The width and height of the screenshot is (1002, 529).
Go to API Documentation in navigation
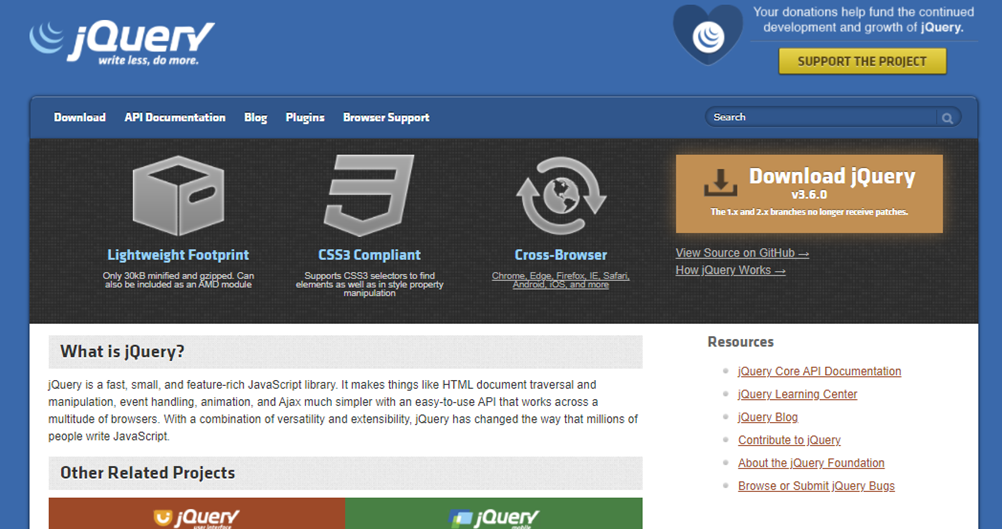[x=175, y=118]
